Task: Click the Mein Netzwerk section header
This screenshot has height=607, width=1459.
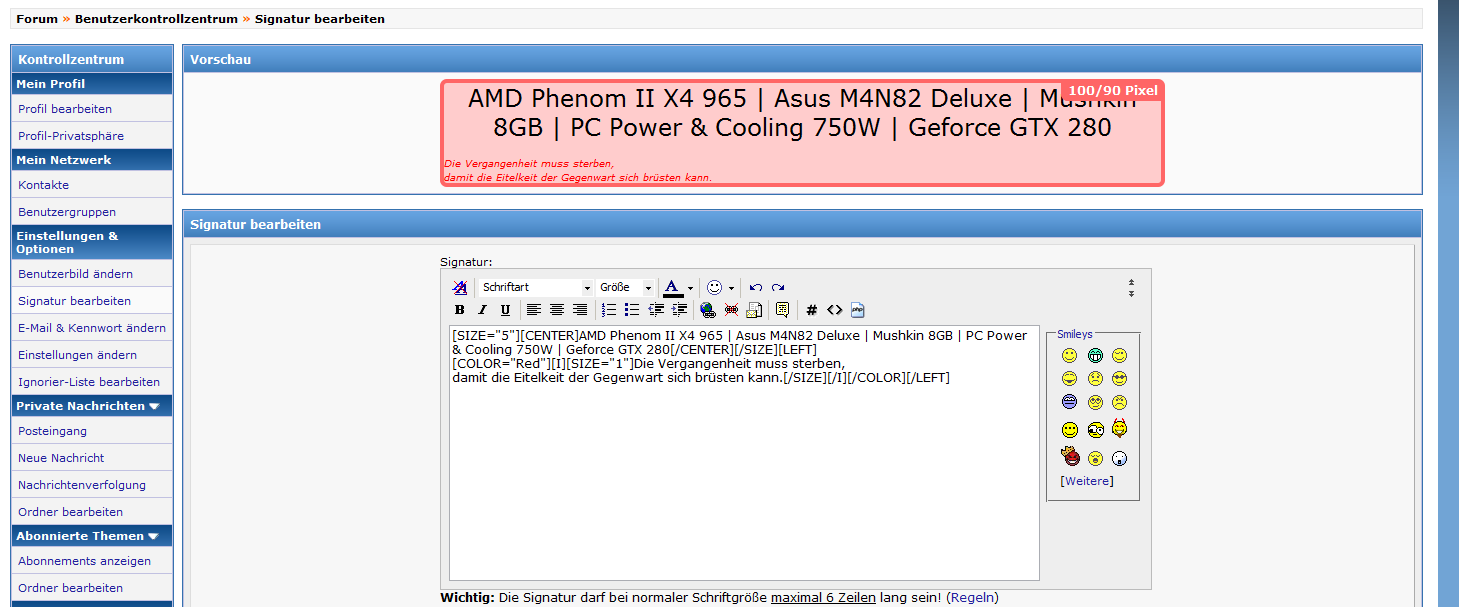Action: [x=92, y=160]
